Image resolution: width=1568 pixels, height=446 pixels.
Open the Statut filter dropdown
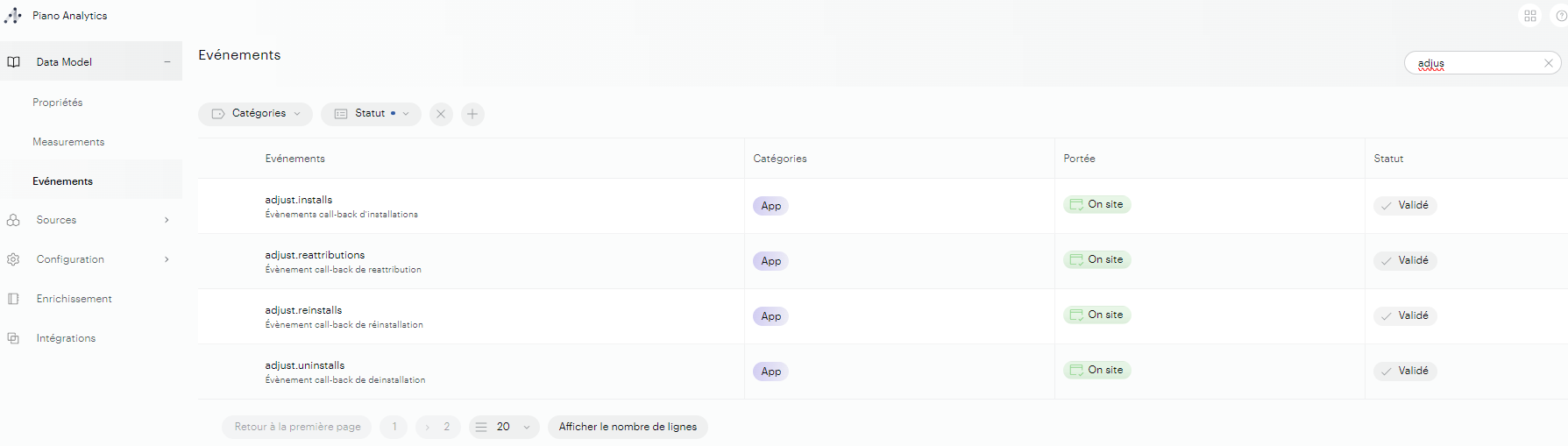point(371,114)
